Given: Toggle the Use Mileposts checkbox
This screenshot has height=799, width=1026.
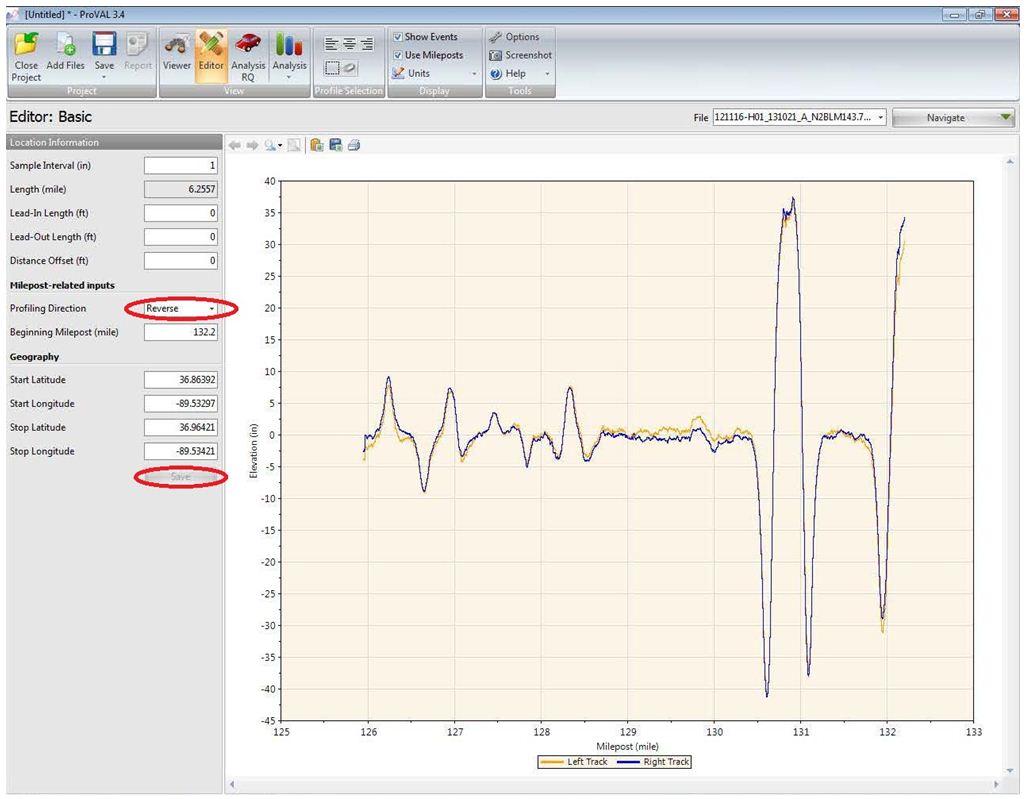Looking at the screenshot, I should [398, 56].
